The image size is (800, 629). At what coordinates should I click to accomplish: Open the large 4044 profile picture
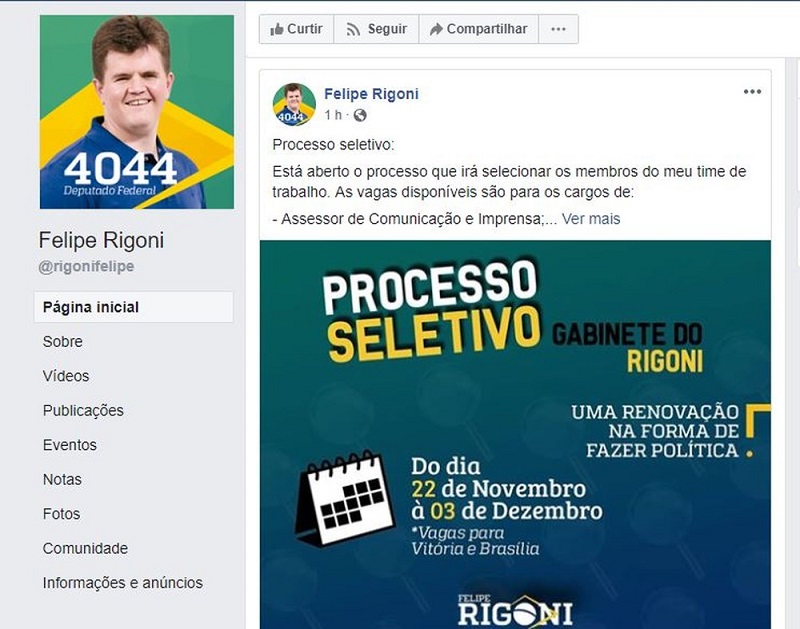(137, 112)
